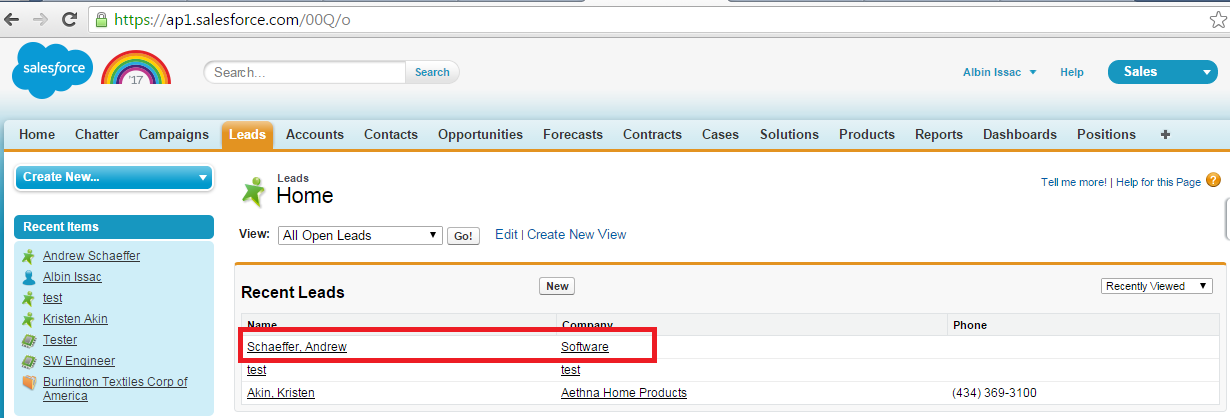Click the browser forward arrow

(x=41, y=19)
